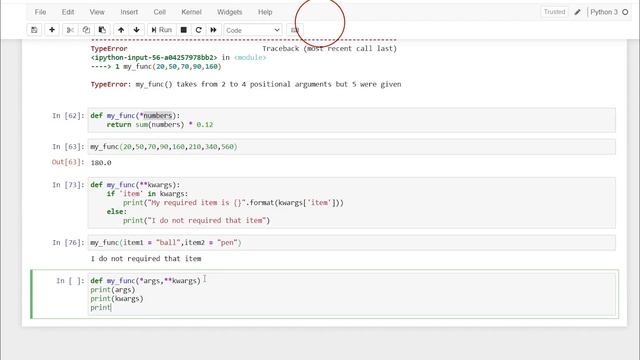Click the 'print(kwargs)' line
The width and height of the screenshot is (640, 360).
(117, 298)
